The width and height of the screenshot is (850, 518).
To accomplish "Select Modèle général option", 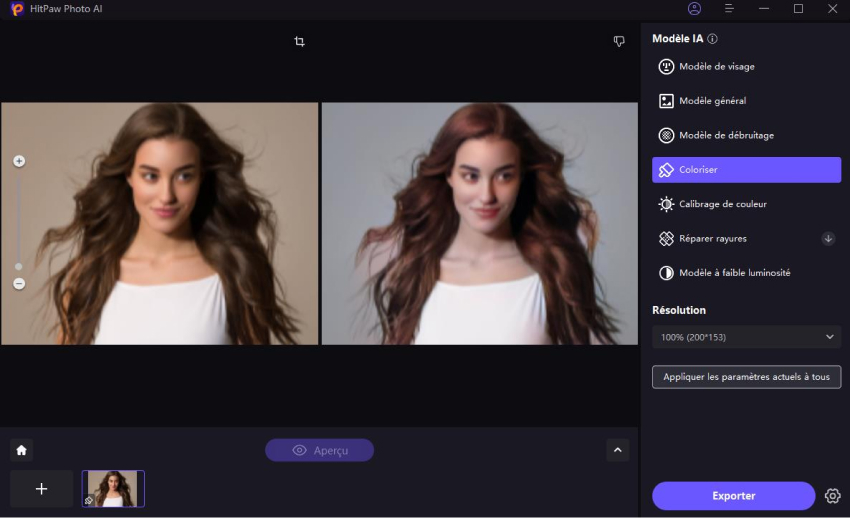I will coord(712,101).
